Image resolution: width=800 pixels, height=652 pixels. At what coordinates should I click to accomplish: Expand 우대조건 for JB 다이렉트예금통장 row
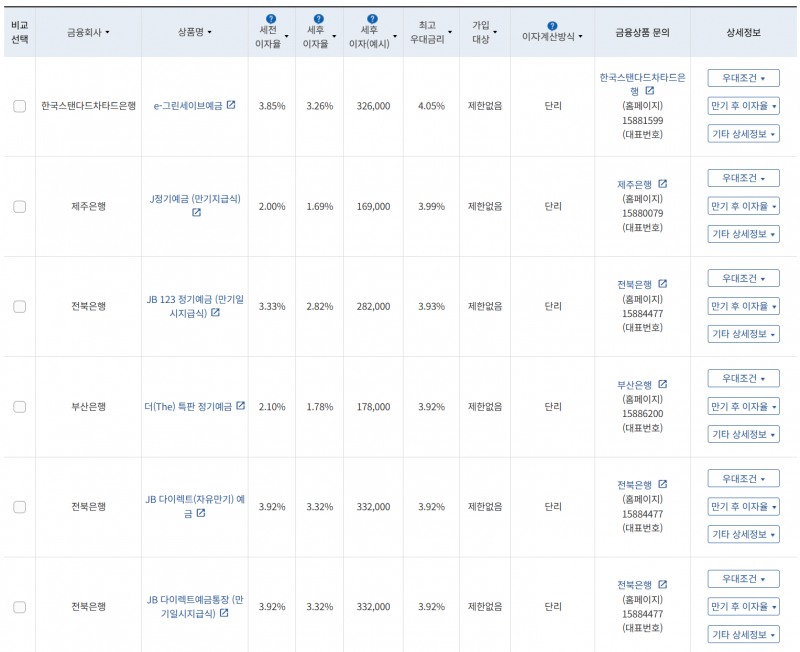coord(743,579)
